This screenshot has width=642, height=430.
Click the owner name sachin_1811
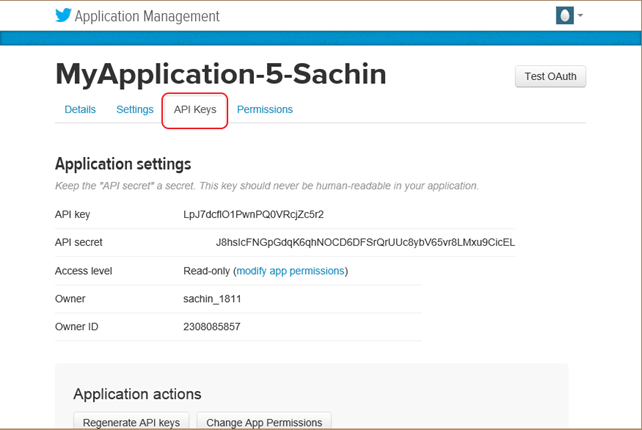pos(212,299)
